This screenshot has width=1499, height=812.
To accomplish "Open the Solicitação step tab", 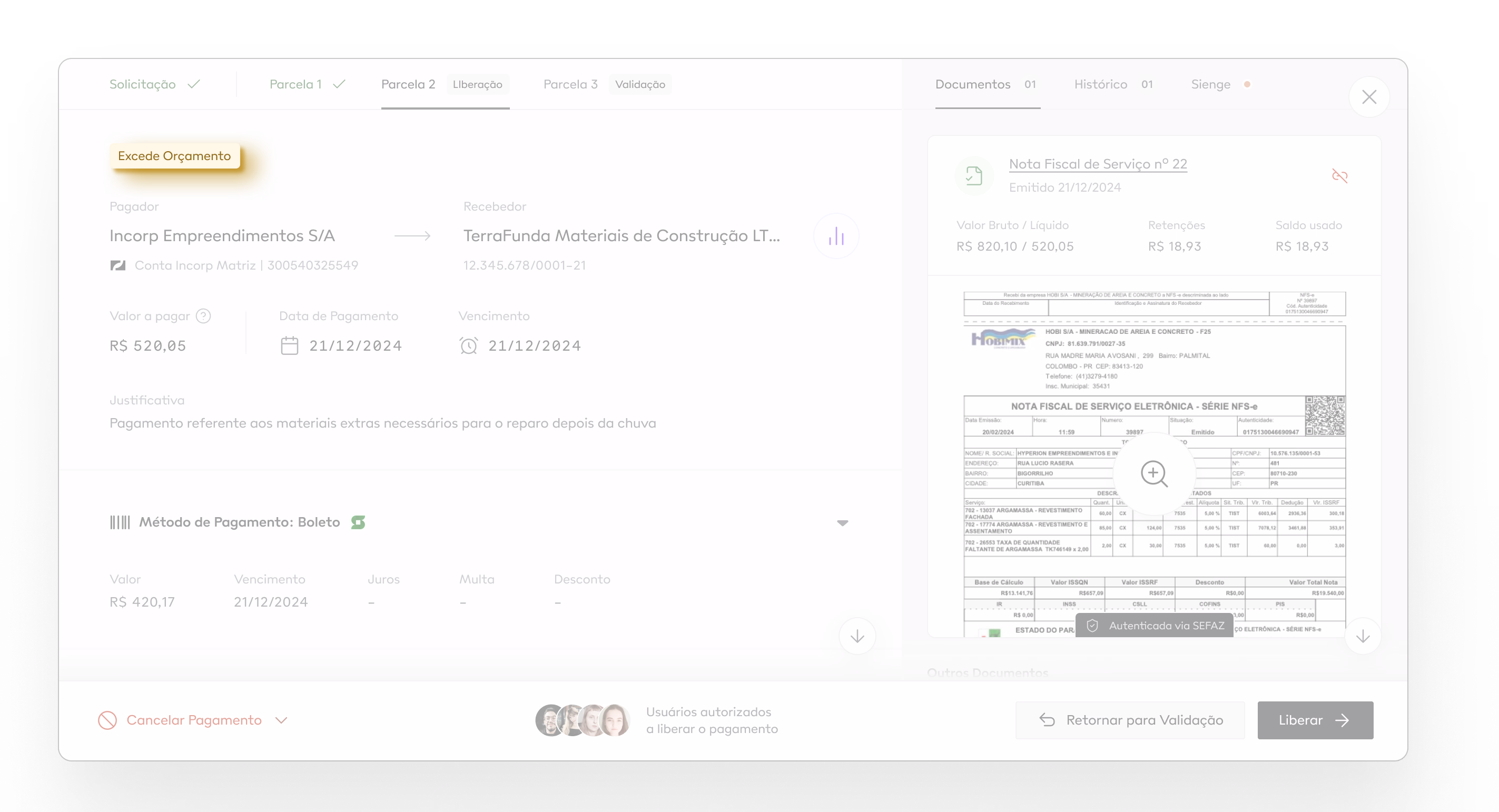I will 155,84.
